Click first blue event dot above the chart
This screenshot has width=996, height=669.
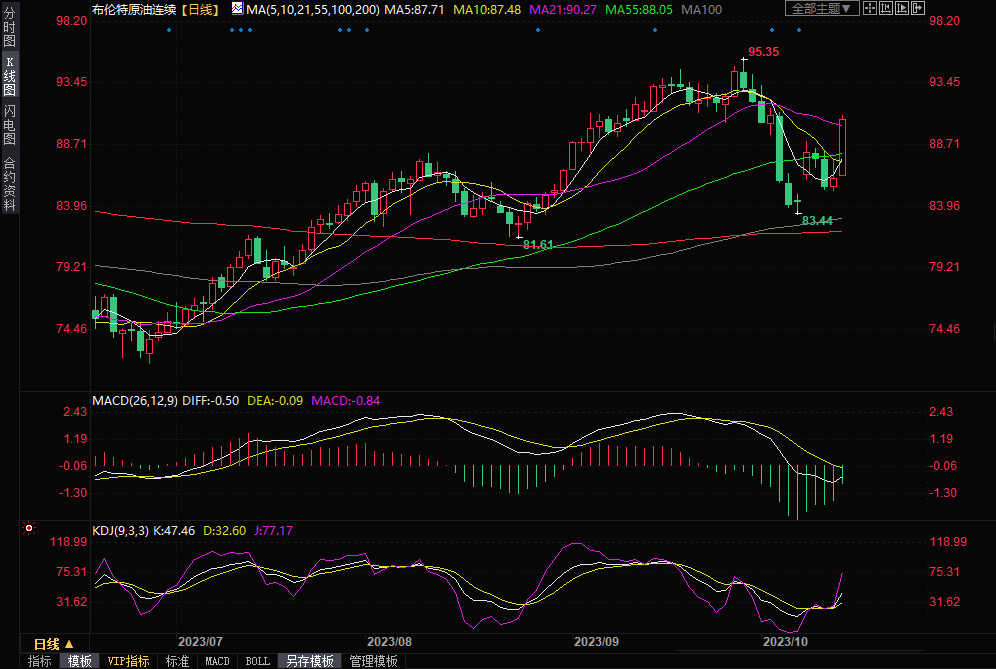tap(169, 29)
